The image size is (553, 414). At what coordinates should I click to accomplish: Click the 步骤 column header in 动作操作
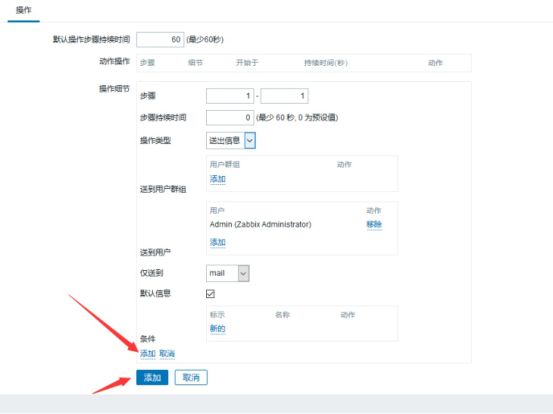[147, 63]
